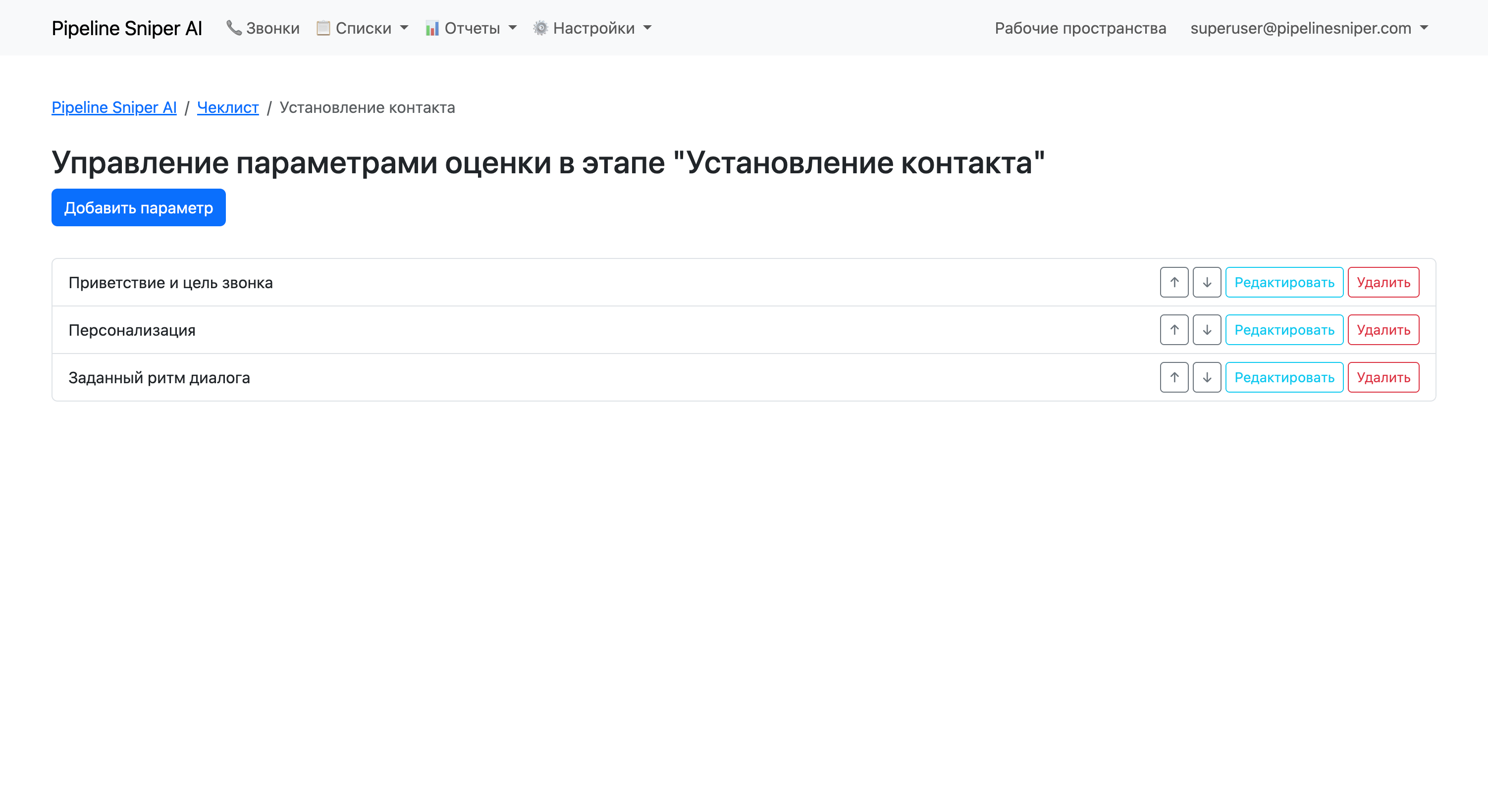1488x812 pixels.
Task: Click the bar chart icon beside Отчеты
Action: click(x=431, y=28)
